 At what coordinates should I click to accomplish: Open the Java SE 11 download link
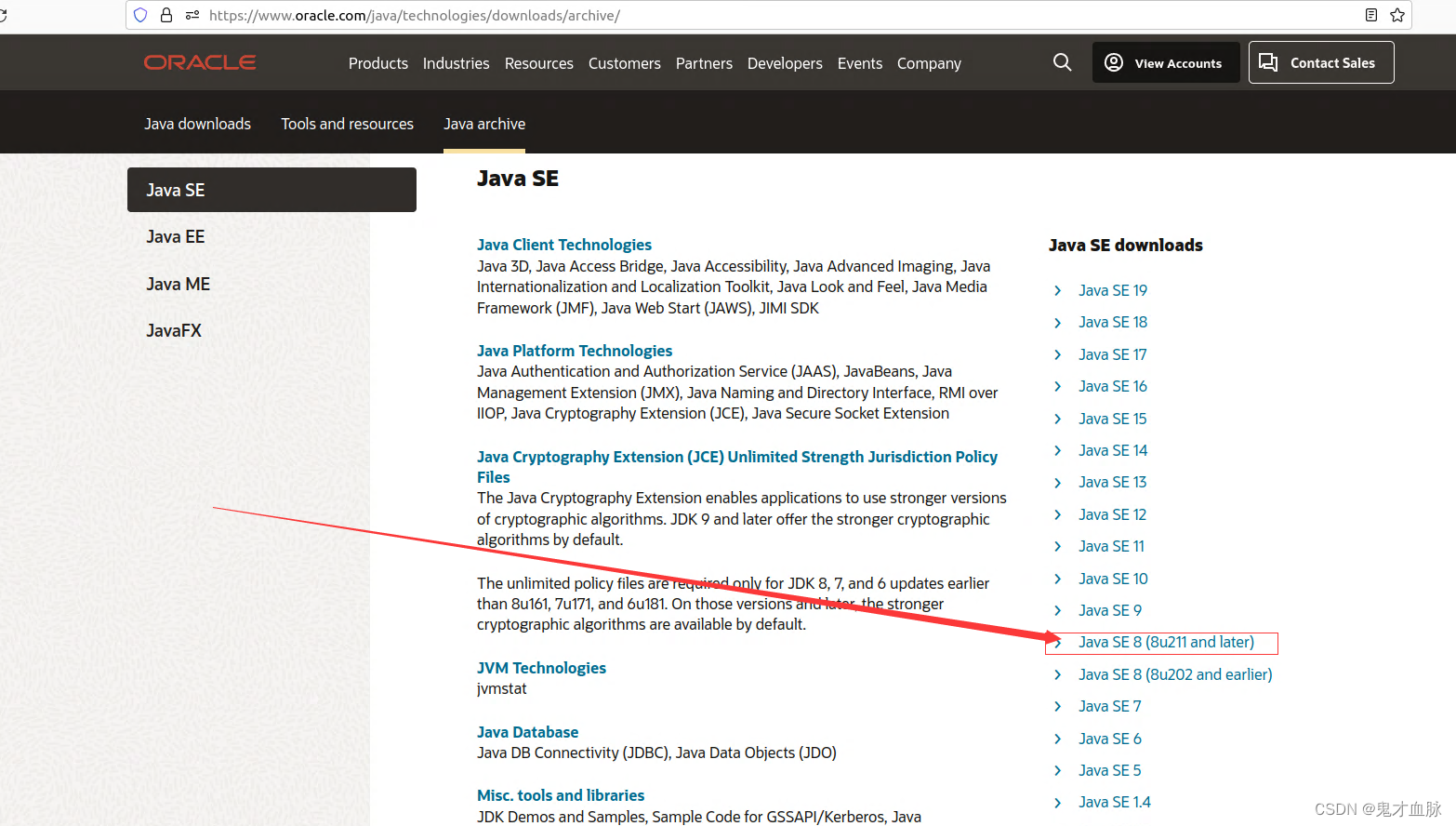pyautogui.click(x=1111, y=546)
